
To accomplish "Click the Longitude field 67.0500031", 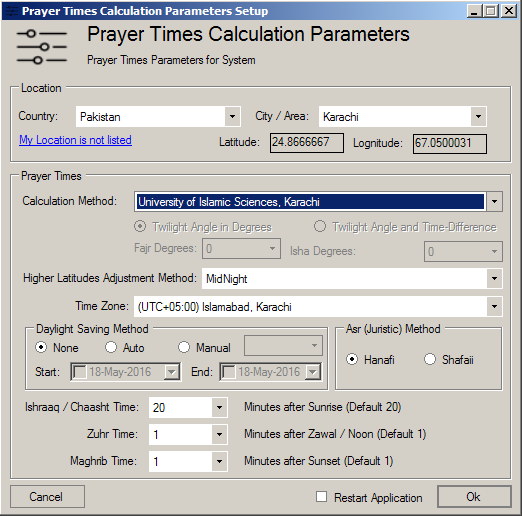I will click(x=450, y=144).
